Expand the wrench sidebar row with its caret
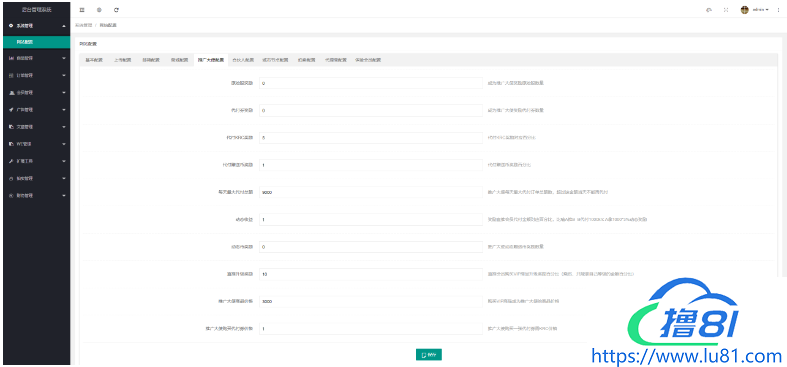This screenshot has height=367, width=787. pos(64,161)
